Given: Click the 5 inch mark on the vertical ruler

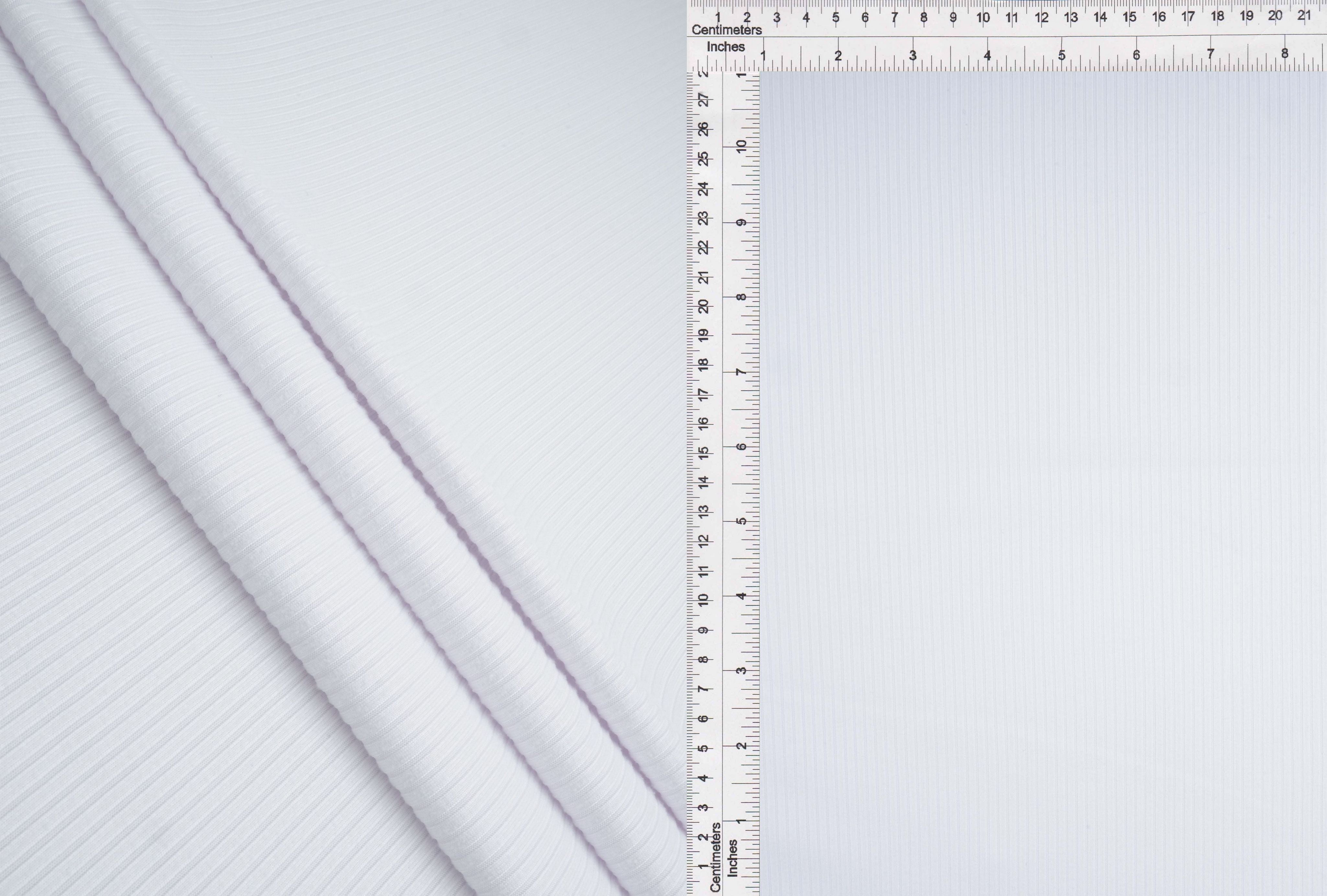Looking at the screenshot, I should (741, 521).
